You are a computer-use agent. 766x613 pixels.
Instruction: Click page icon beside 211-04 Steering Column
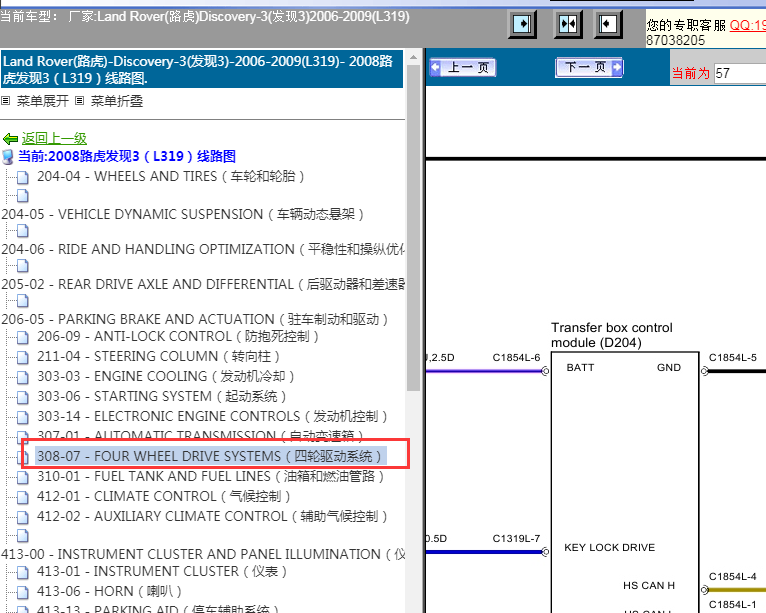pyautogui.click(x=22, y=357)
